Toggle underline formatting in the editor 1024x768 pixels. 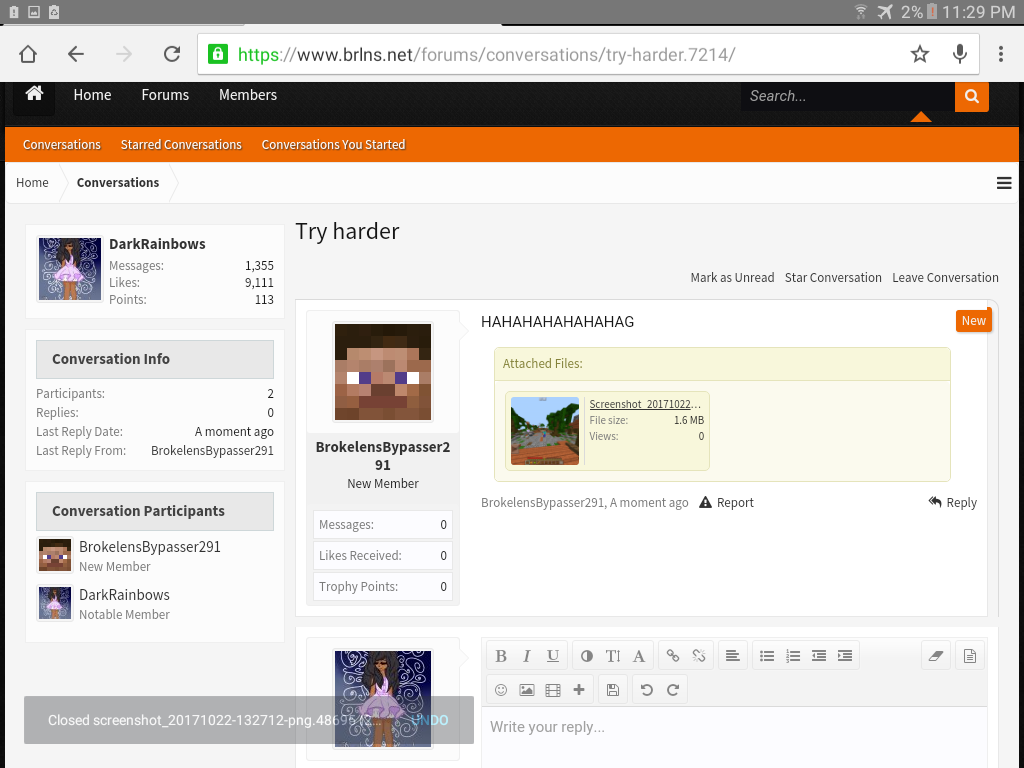(552, 656)
